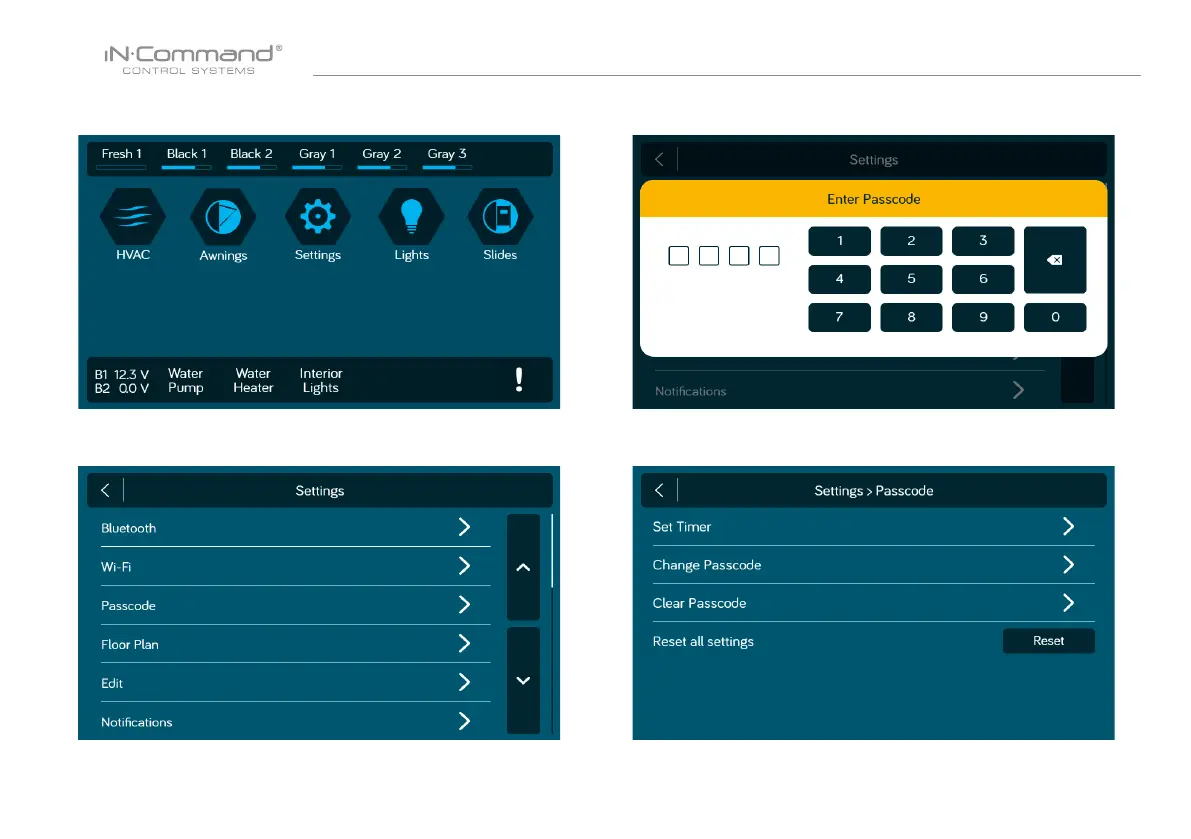Go back from Settings > Passcode screen
The image size is (1191, 839).
point(659,490)
